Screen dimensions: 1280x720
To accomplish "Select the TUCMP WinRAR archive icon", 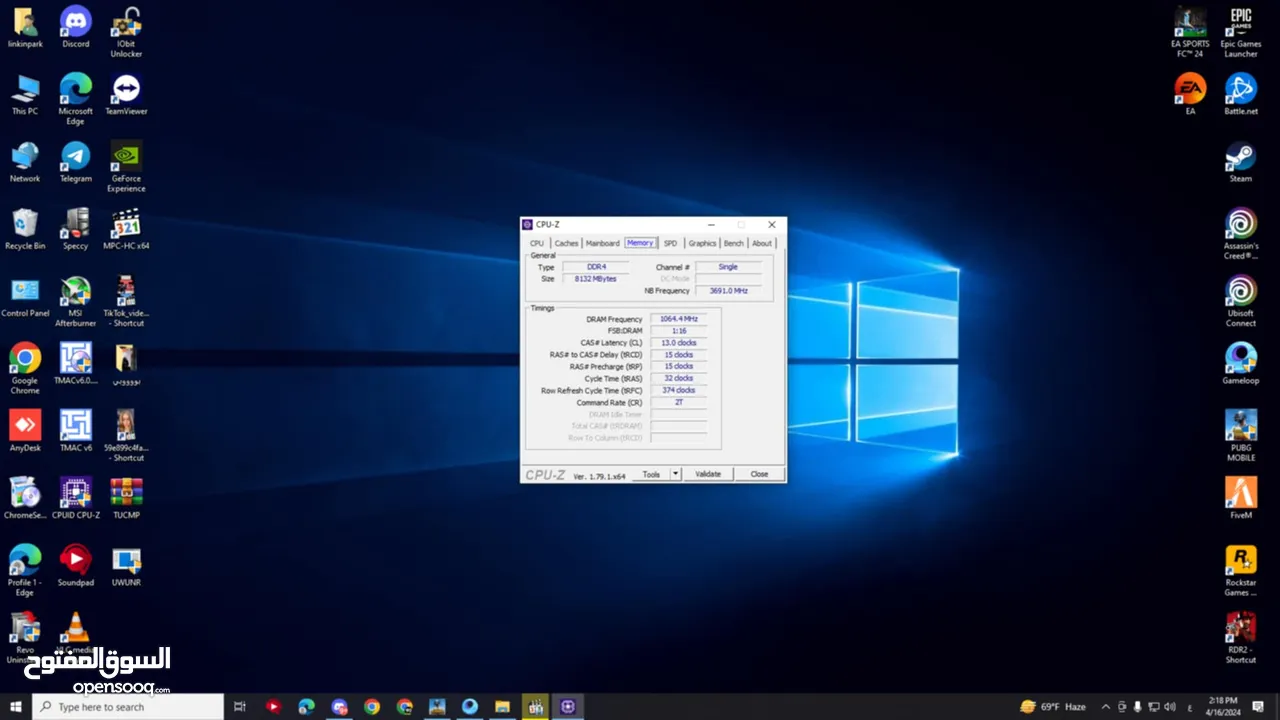I will point(126,498).
